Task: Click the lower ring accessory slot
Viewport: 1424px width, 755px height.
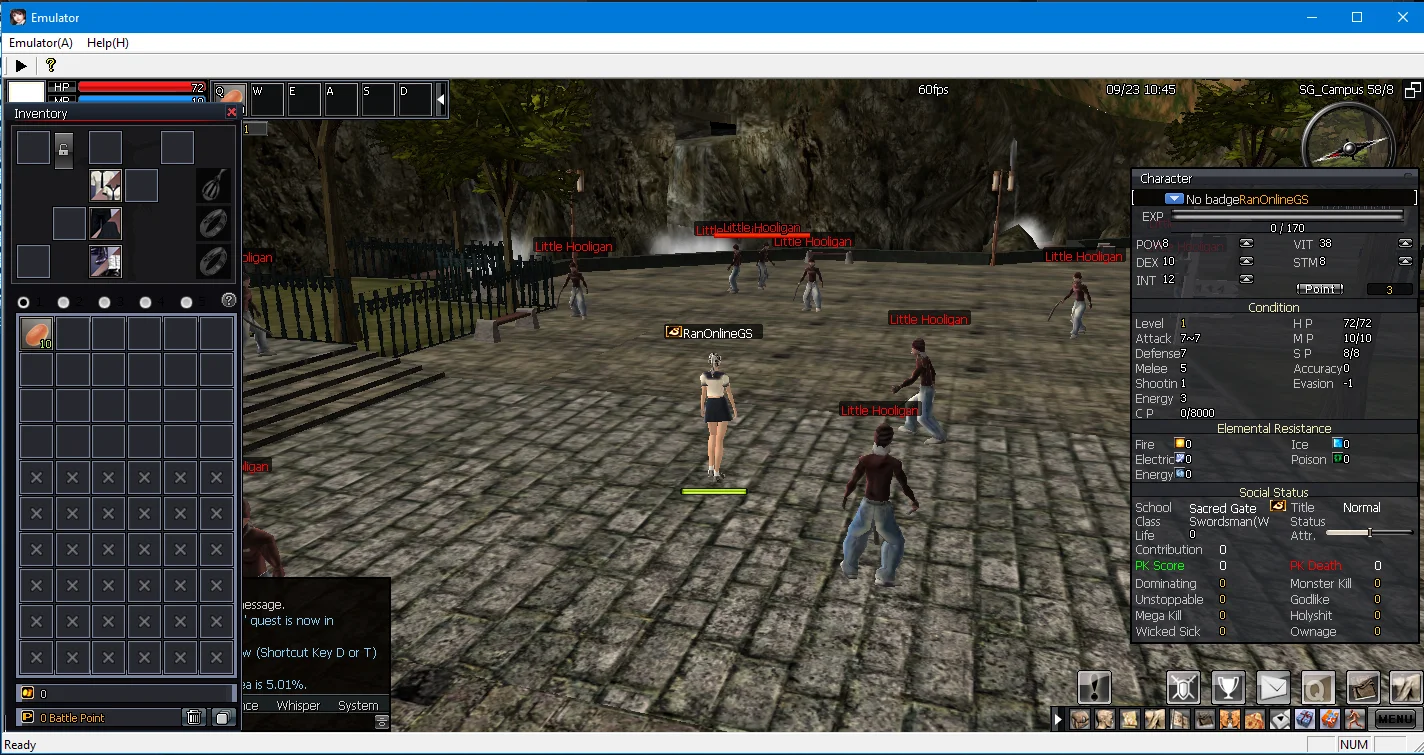Action: (214, 261)
